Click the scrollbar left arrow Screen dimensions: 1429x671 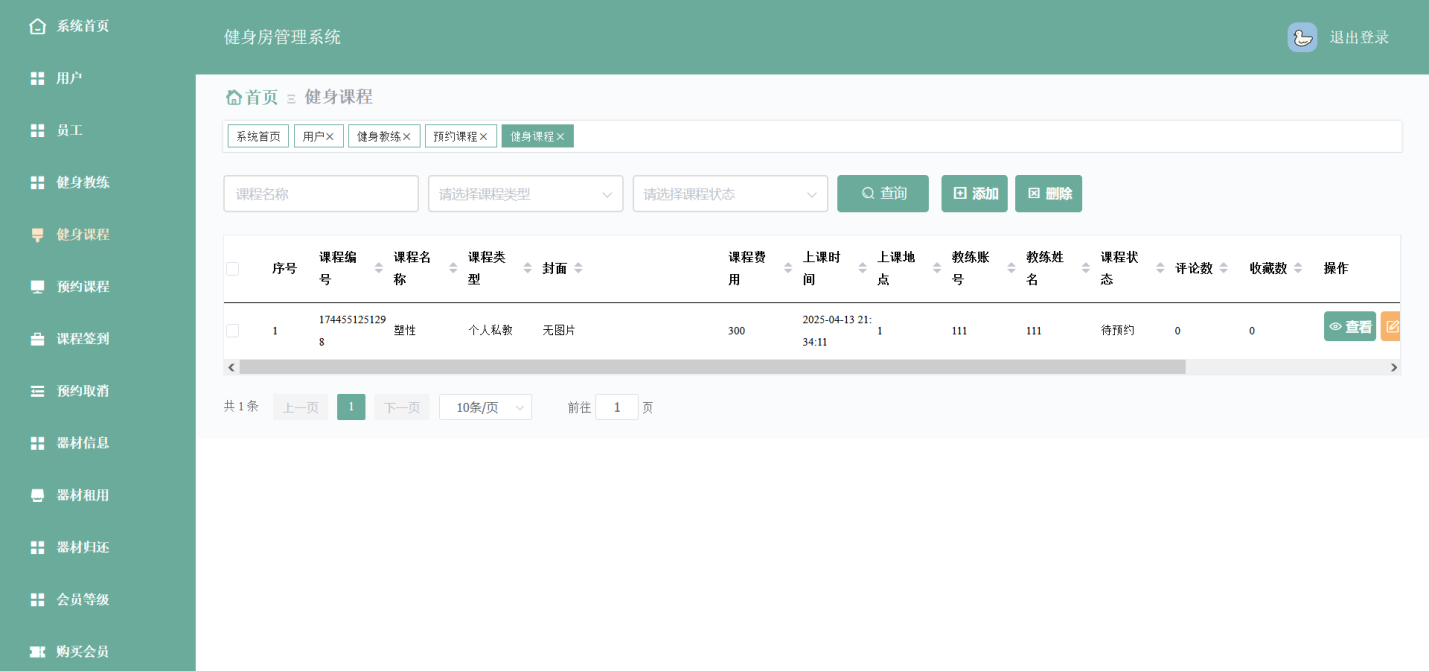[x=231, y=367]
